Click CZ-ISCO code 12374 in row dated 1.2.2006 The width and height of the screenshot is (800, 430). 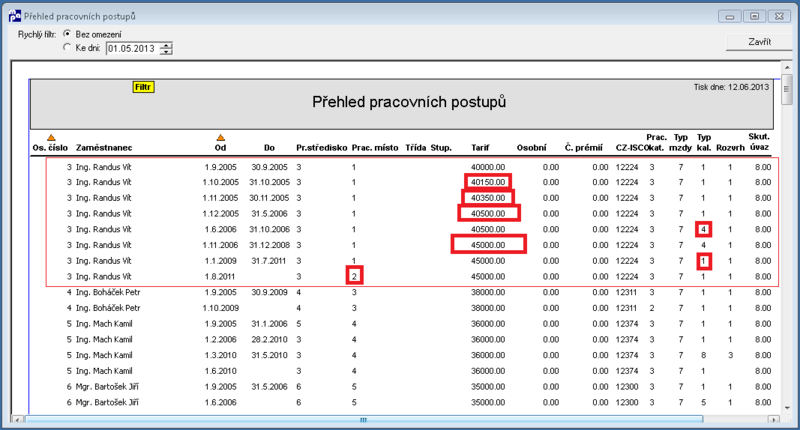click(627, 340)
